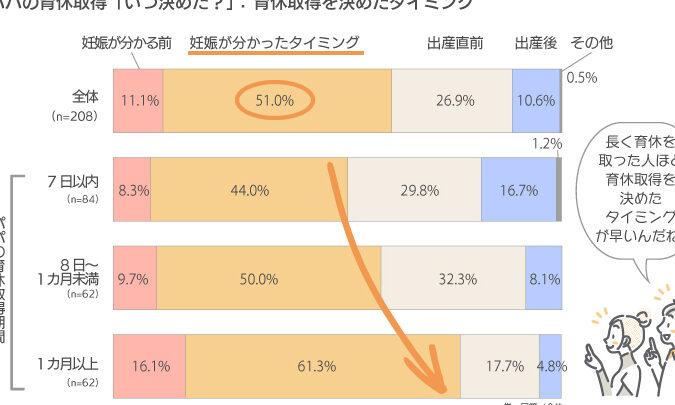Click the 16.1% pink segment
Image resolution: width=675 pixels, height=405 pixels.
pos(150,366)
